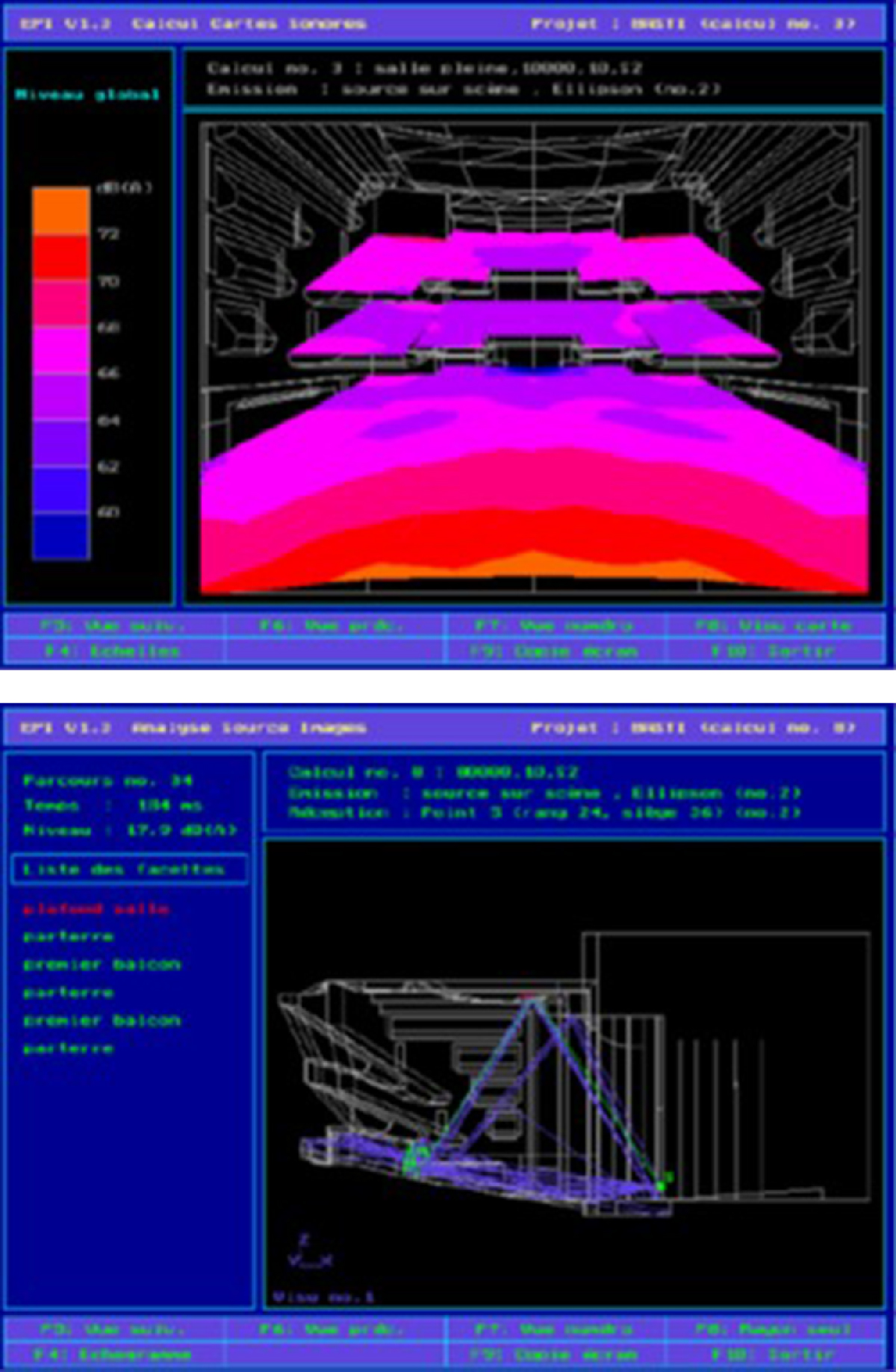Click F8 Visu carte button
The width and height of the screenshot is (896, 1372).
point(773,626)
